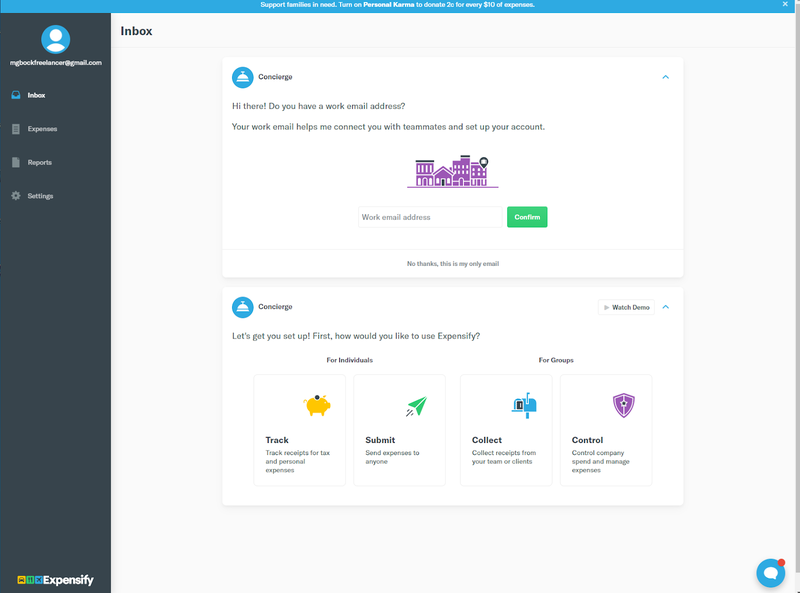
Task: Click the Concierge bell icon in the work email card
Action: point(242,77)
